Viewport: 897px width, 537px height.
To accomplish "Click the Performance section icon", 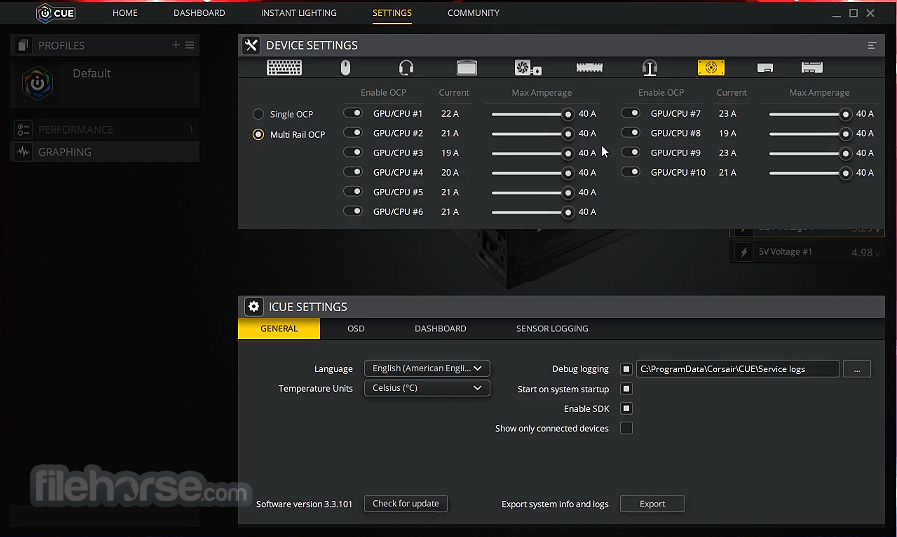I will click(x=23, y=130).
